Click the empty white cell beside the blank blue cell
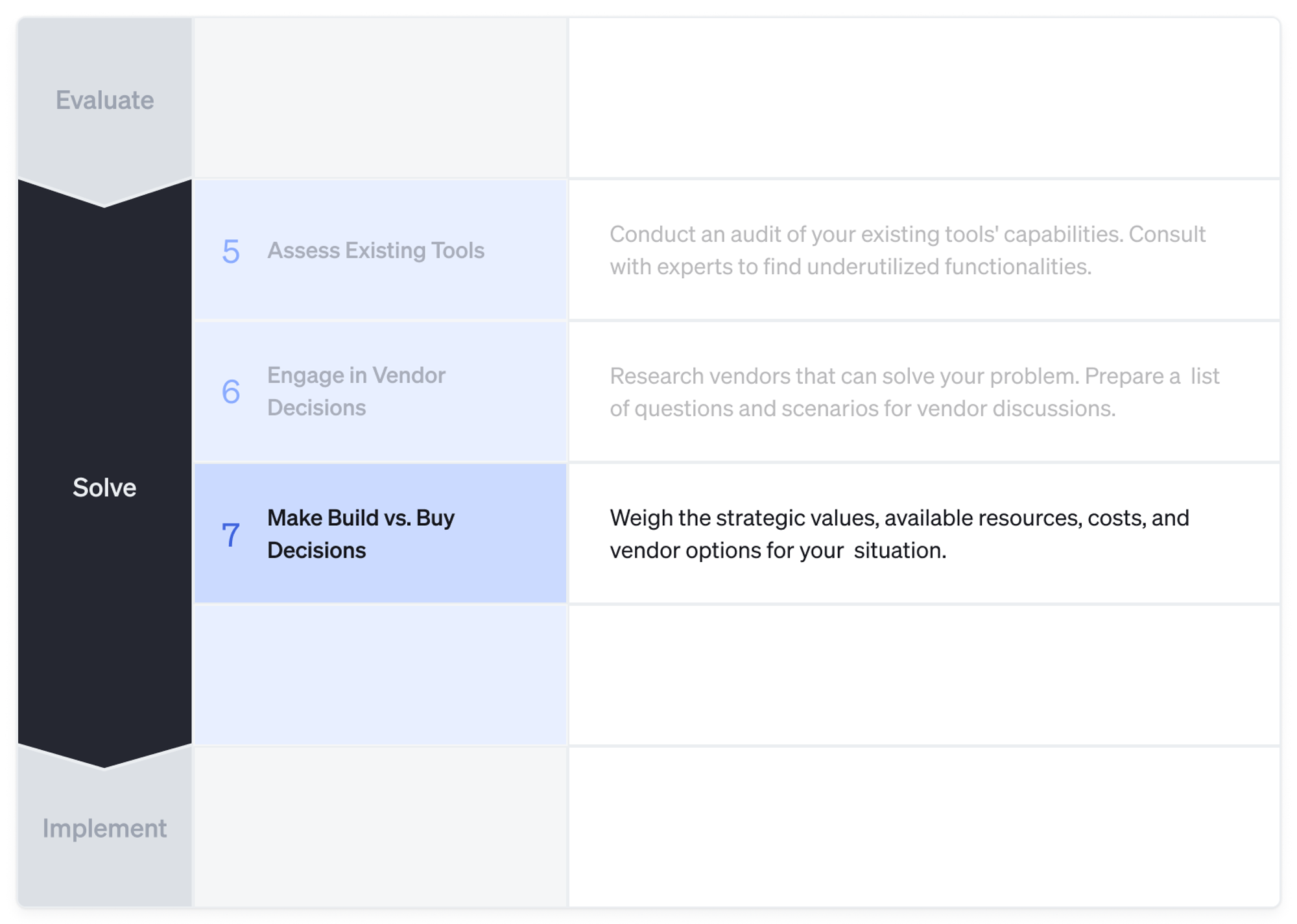 coord(923,674)
